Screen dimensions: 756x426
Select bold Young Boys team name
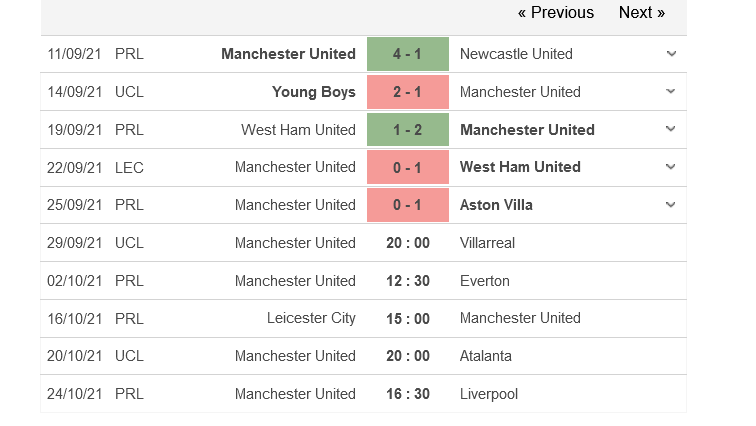pos(313,92)
